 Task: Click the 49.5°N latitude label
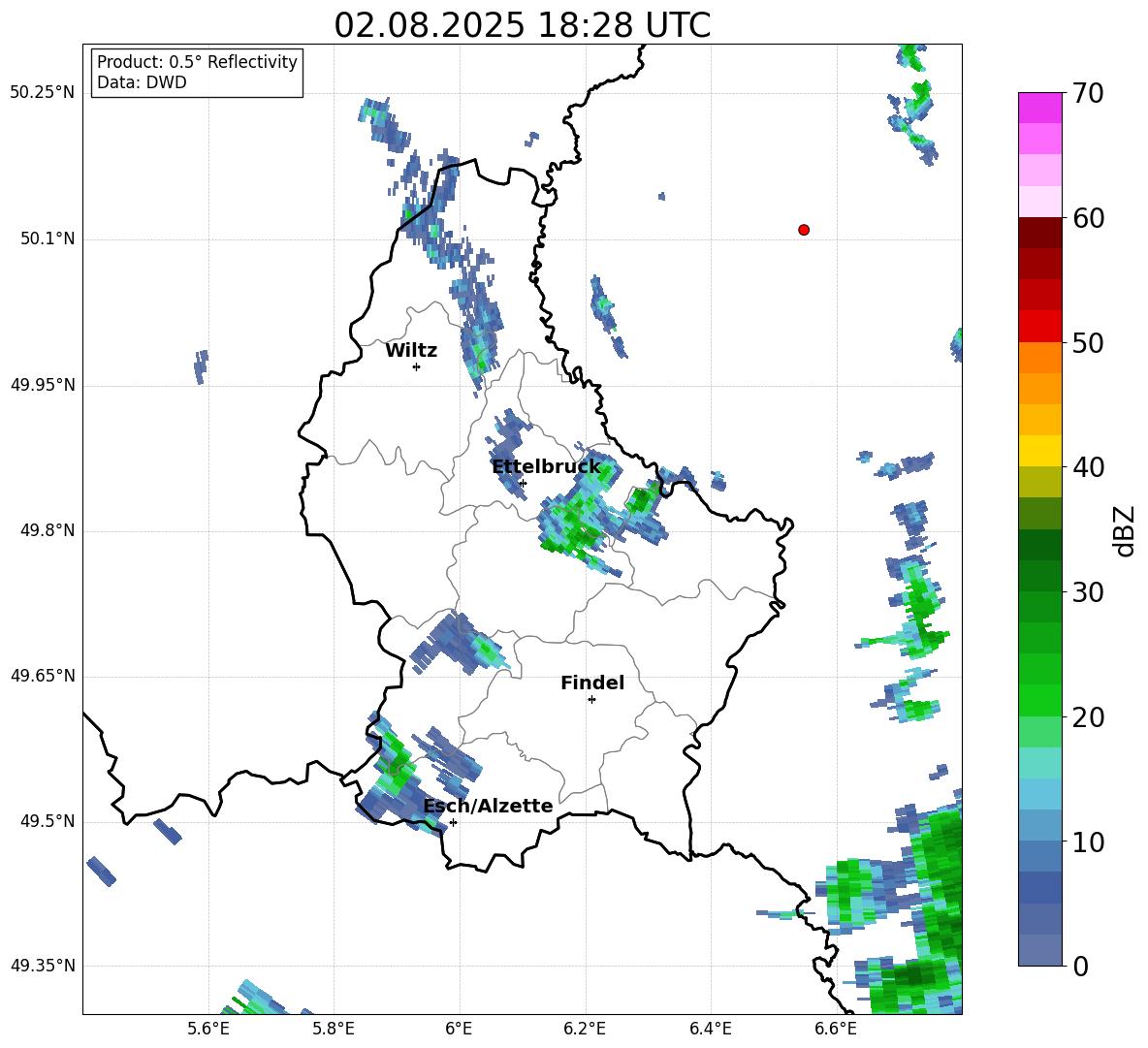[x=48, y=821]
